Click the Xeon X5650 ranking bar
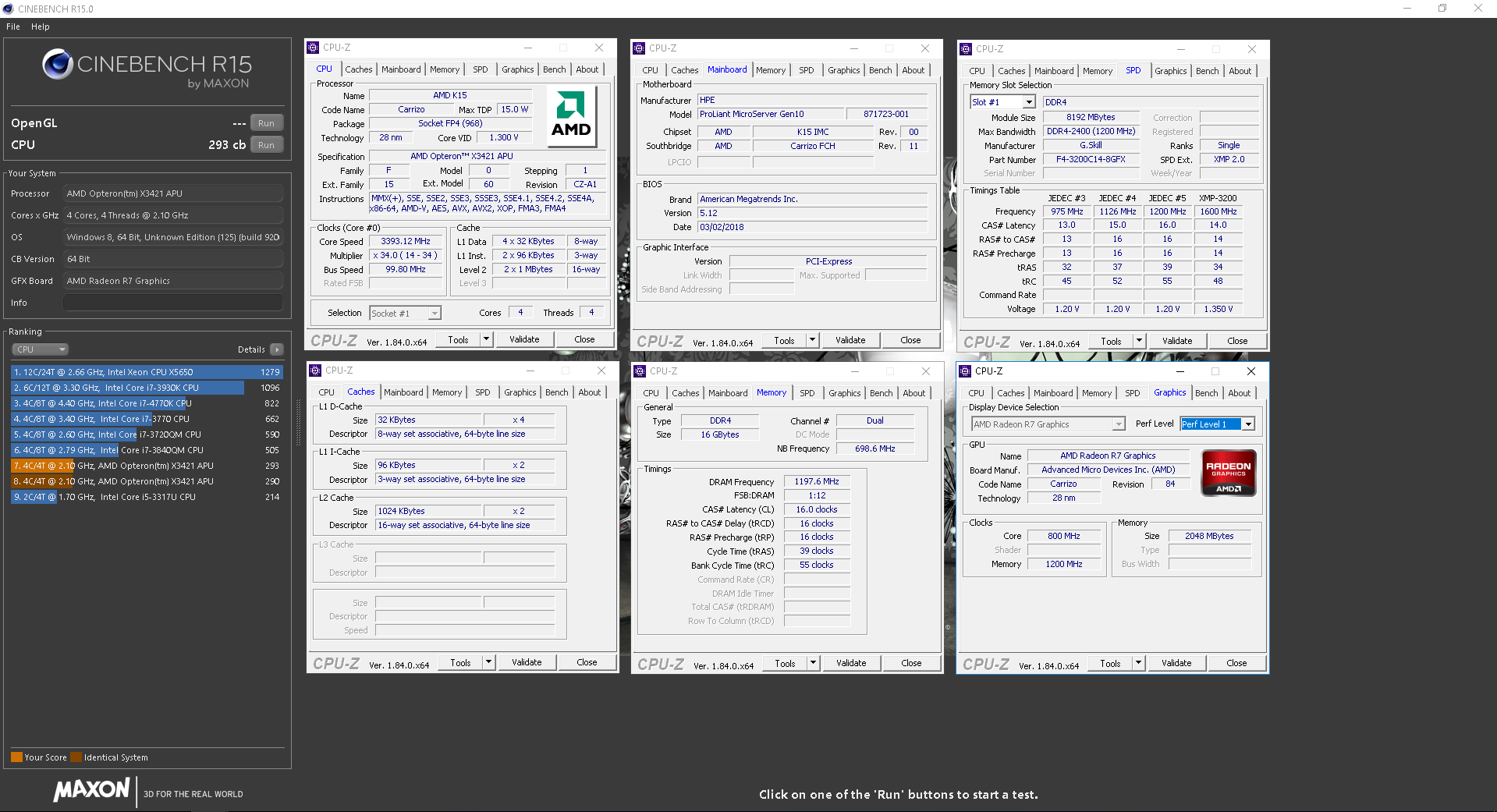1497x812 pixels. [147, 372]
